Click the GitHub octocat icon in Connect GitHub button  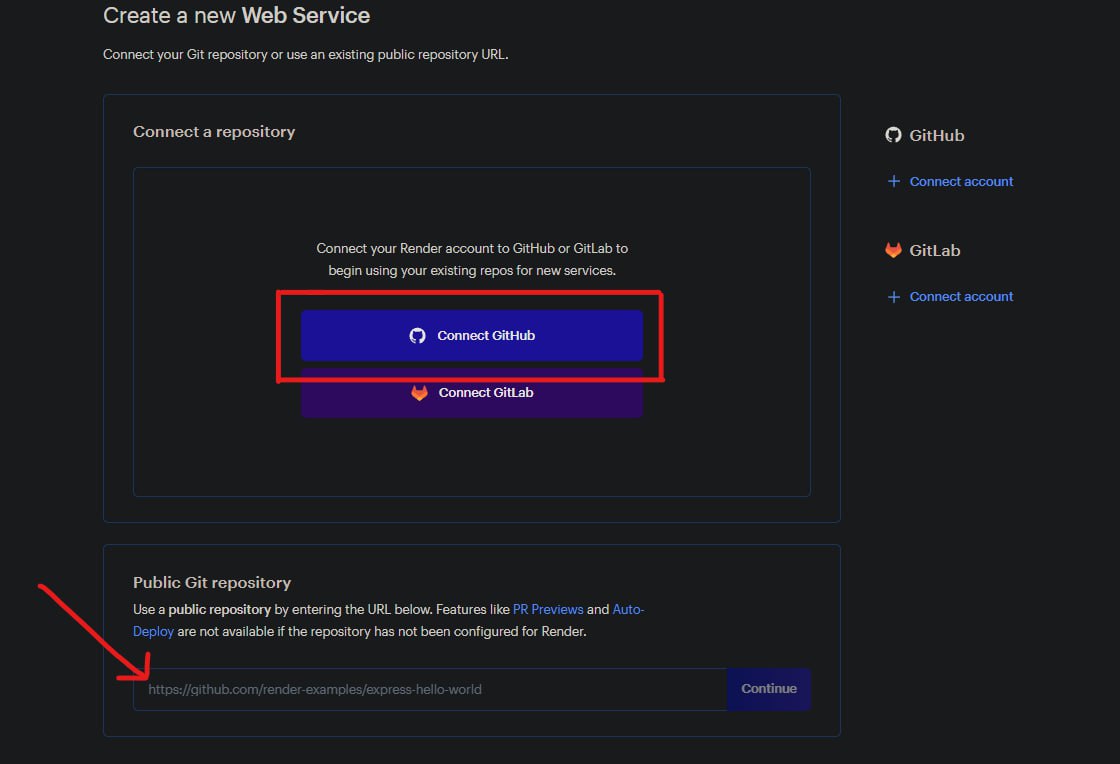pyautogui.click(x=417, y=336)
